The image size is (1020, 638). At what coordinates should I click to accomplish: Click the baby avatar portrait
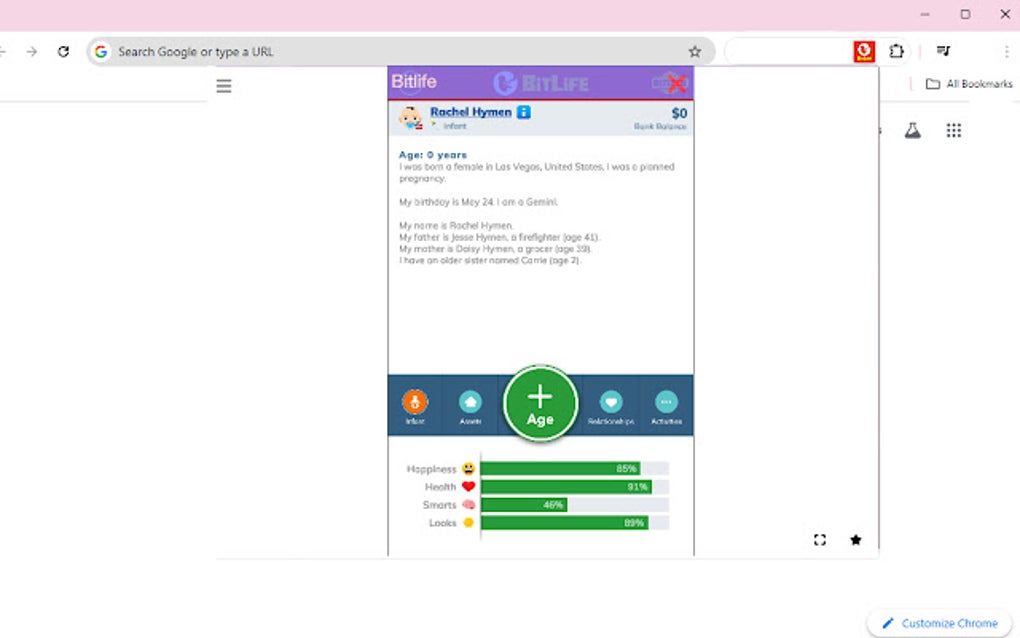tap(410, 118)
